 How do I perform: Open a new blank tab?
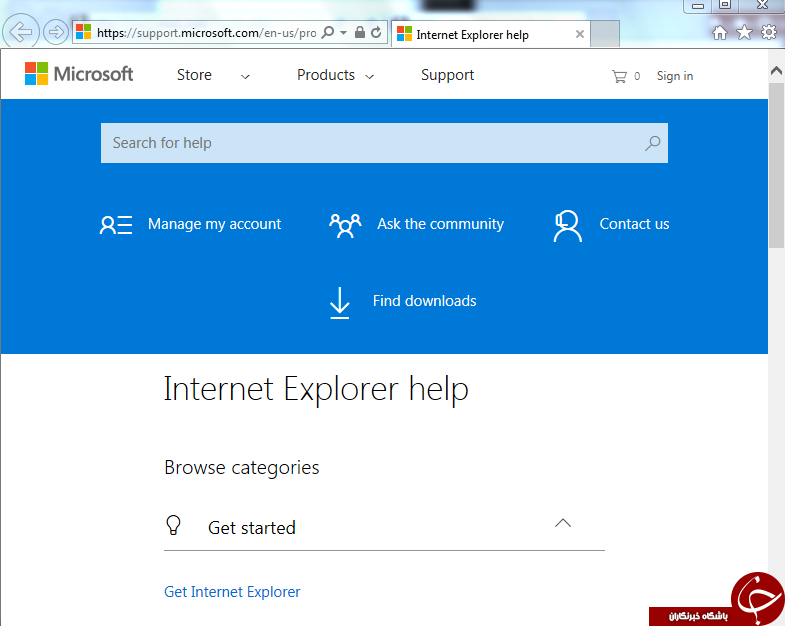[x=605, y=34]
